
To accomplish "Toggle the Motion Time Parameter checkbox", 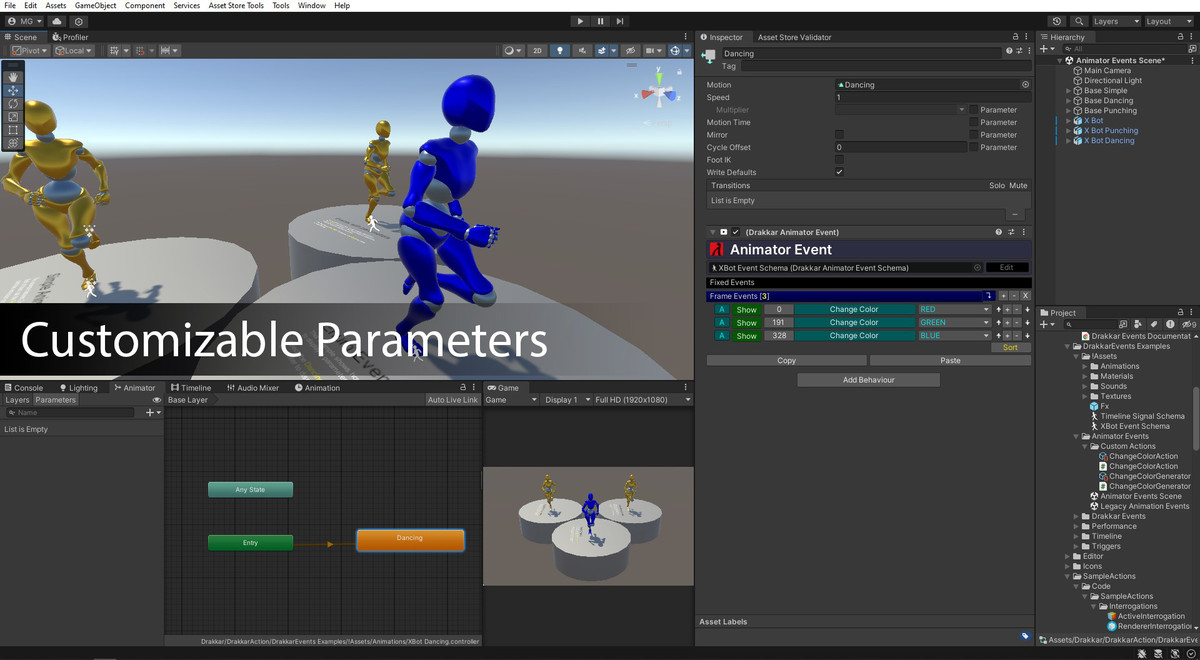I will point(974,122).
